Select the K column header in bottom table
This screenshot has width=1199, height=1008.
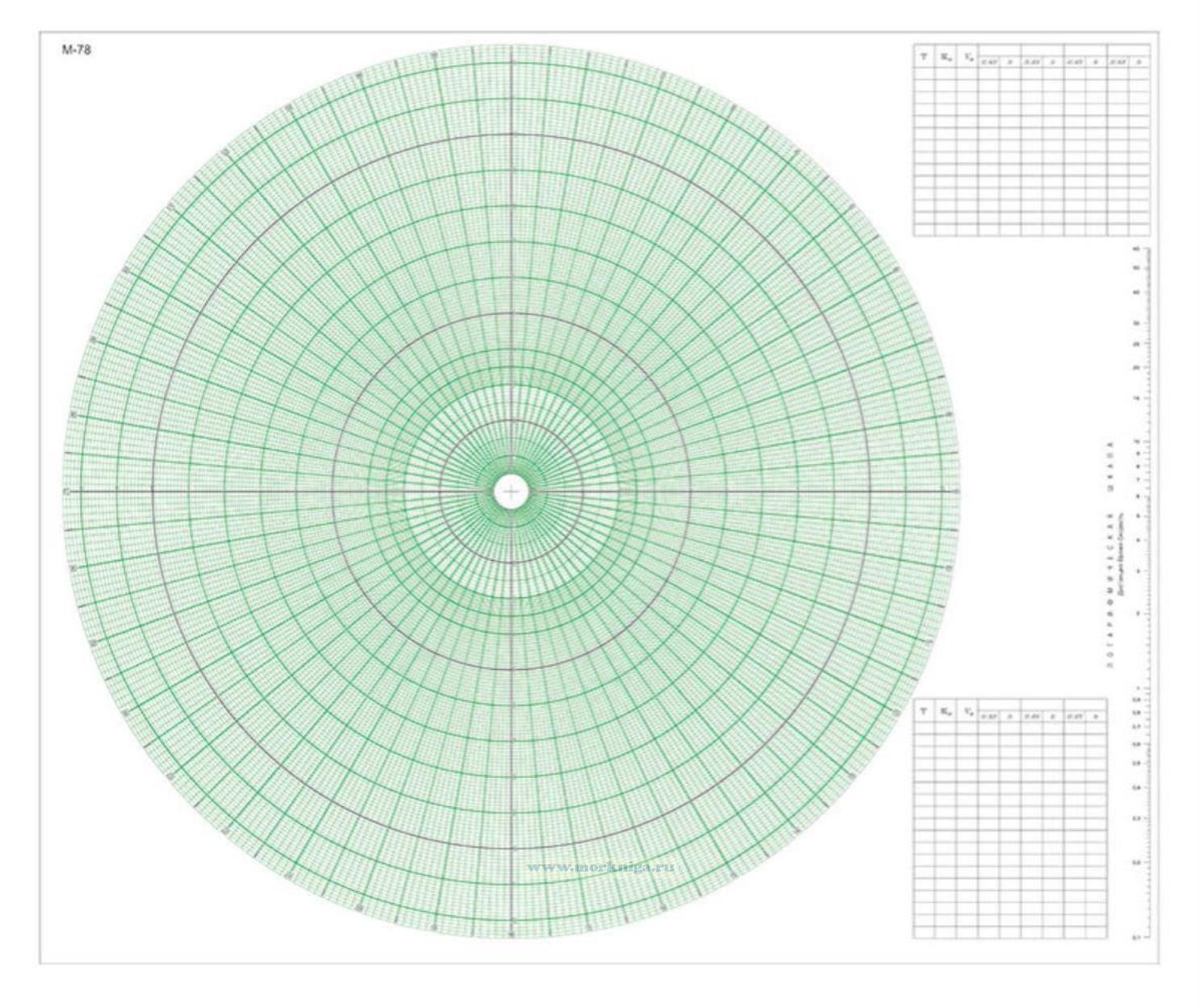[x=945, y=712]
